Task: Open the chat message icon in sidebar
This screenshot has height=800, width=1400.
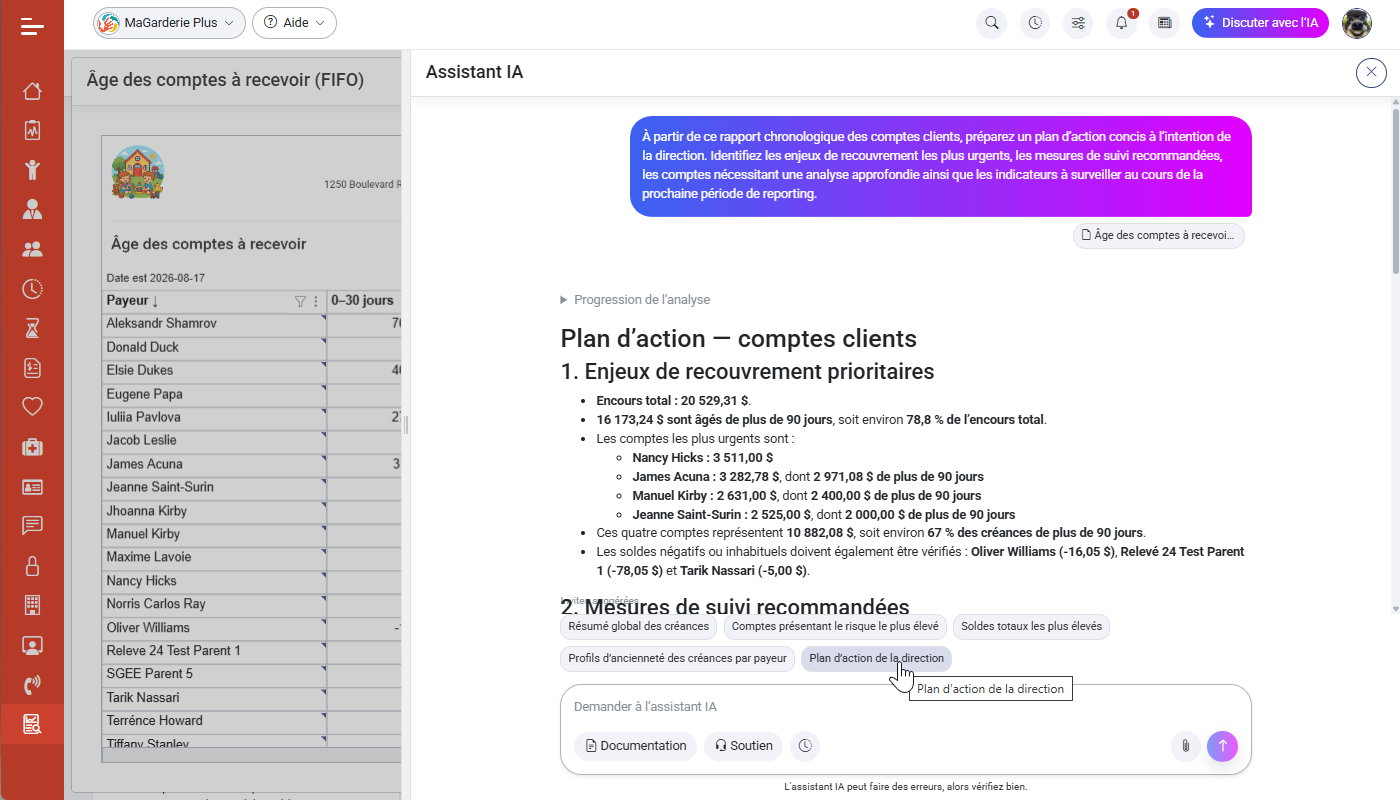Action: coord(32,525)
